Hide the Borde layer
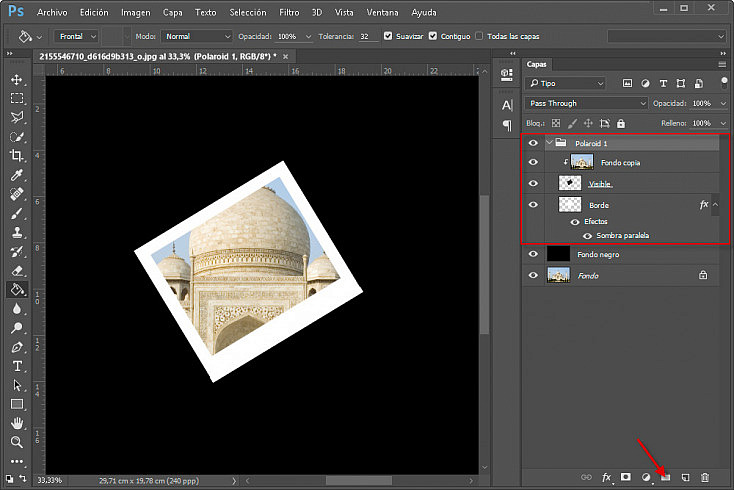Viewport: 734px width, 490px height. [x=533, y=205]
